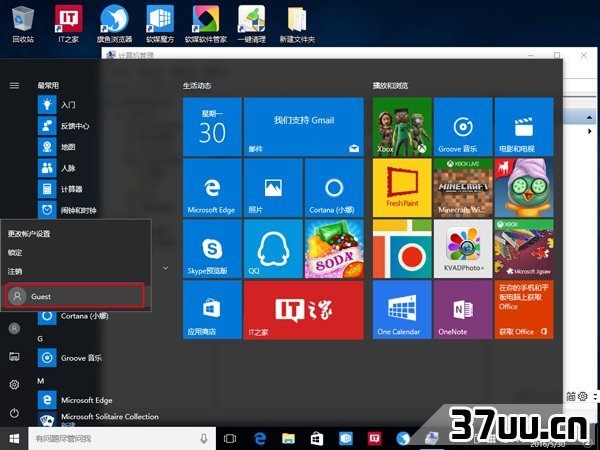
Task: Click the Windows Start button
Action: point(14,439)
